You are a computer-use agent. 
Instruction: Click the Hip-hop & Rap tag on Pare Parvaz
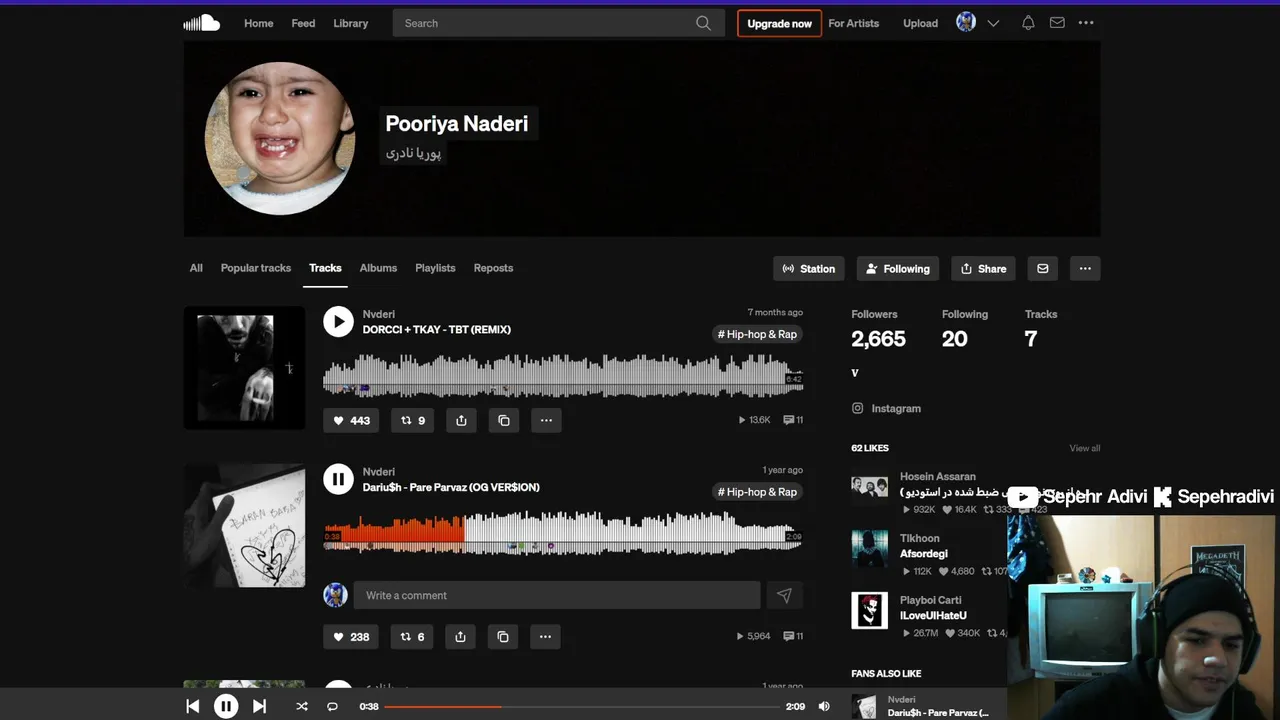pyautogui.click(x=757, y=492)
